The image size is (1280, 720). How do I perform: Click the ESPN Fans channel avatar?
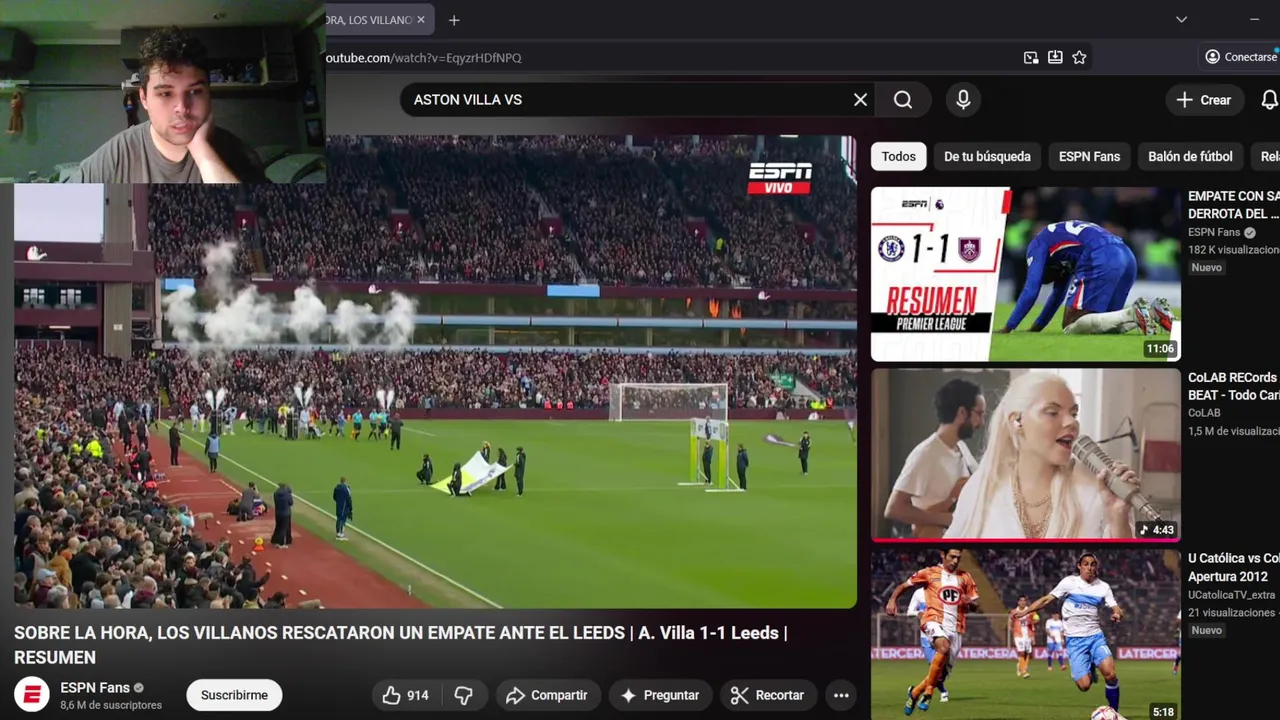coord(32,695)
